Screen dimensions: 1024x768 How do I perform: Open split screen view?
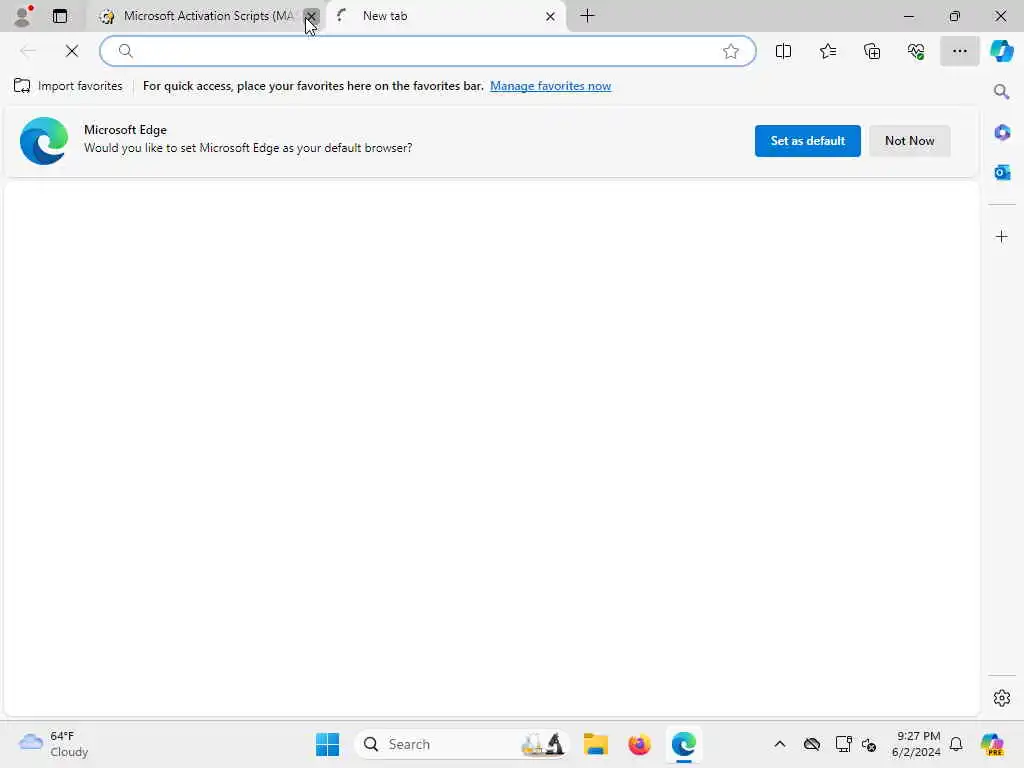point(783,51)
